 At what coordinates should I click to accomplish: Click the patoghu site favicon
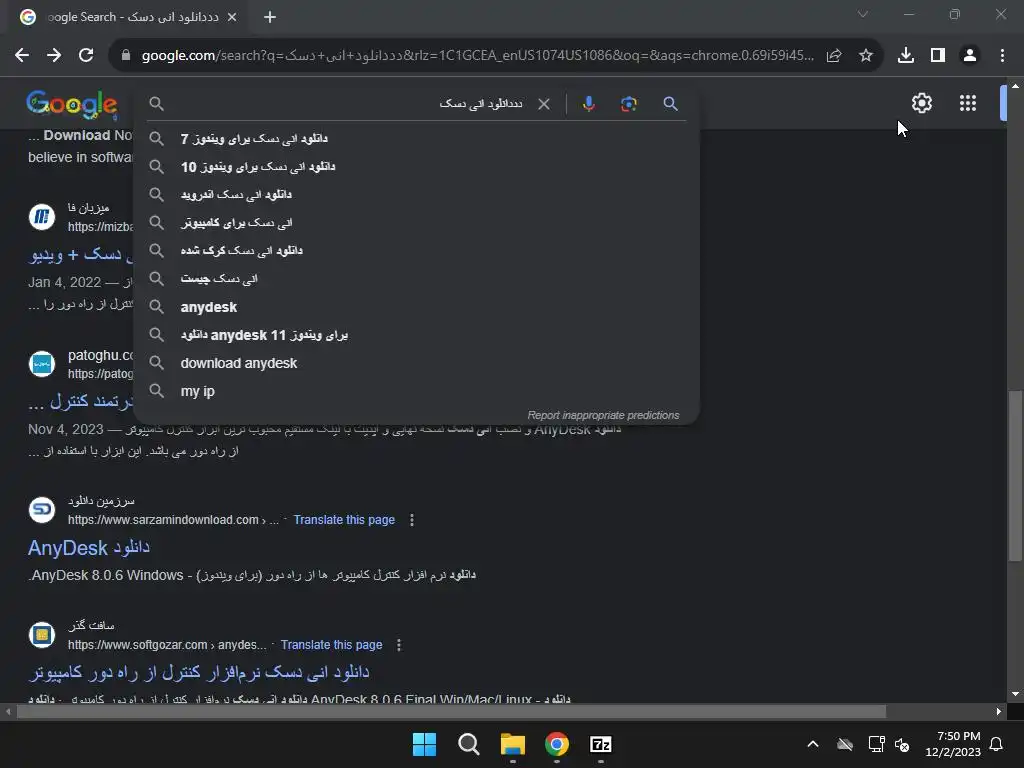tap(42, 364)
